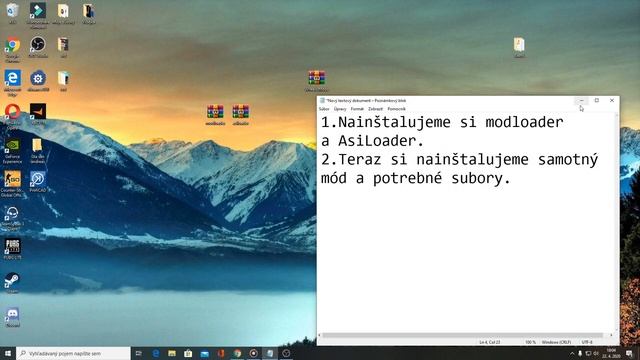Image resolution: width=640 pixels, height=360 pixels.
Task: Open the WinRAR archive above the Notepad window
Action: pos(317,81)
